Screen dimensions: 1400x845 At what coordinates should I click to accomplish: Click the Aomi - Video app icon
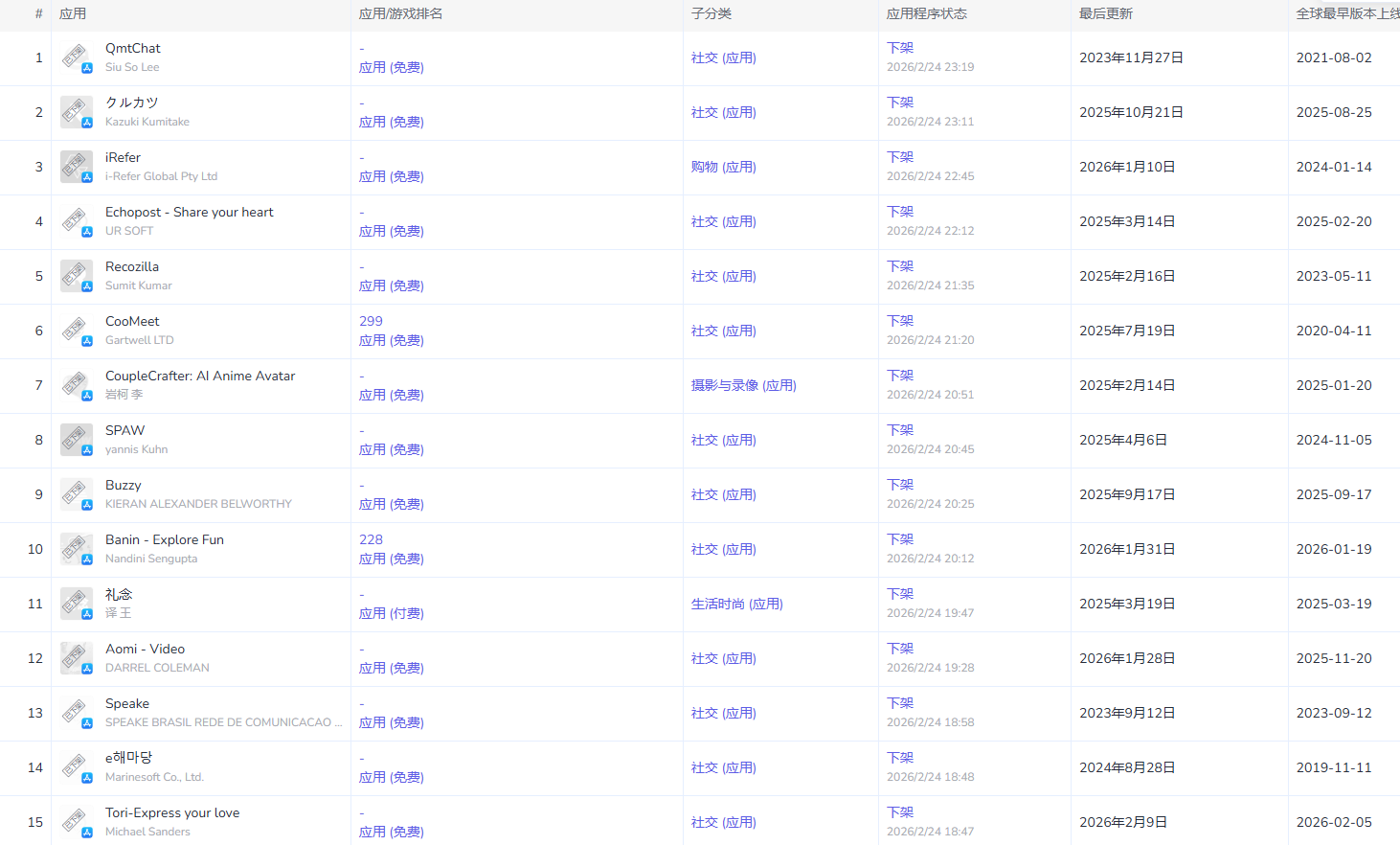pyautogui.click(x=77, y=658)
